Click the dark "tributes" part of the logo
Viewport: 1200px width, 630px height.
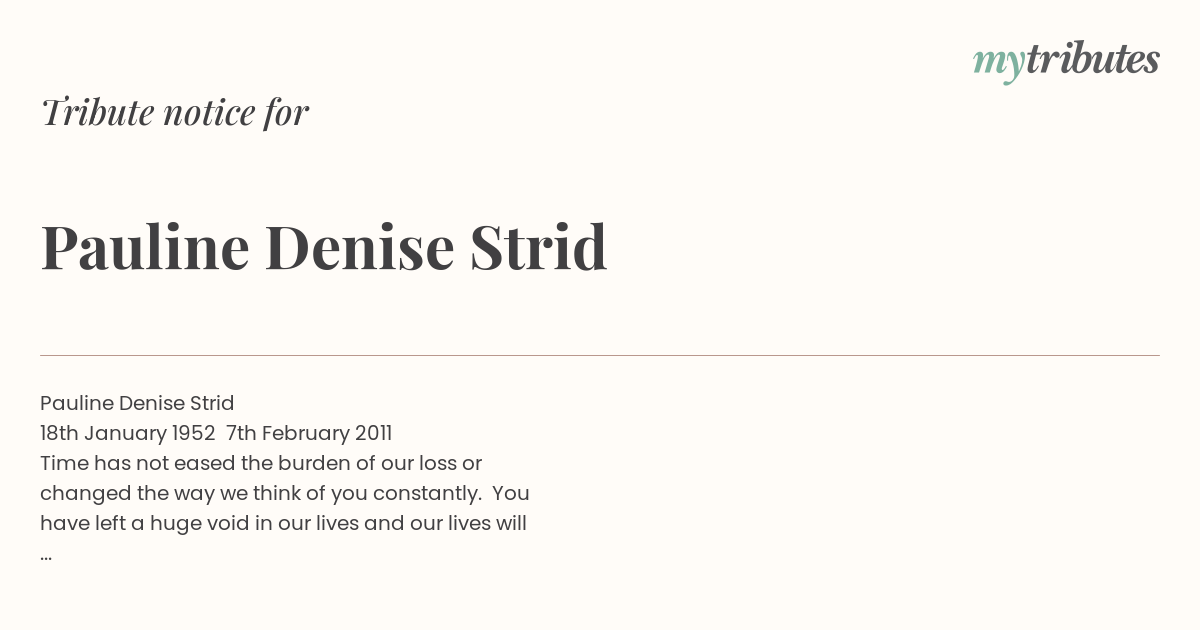point(1093,59)
